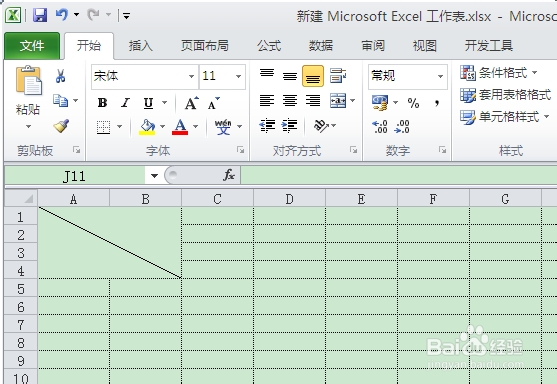The image size is (557, 384).
Task: Increase decimal places
Action: 380,127
